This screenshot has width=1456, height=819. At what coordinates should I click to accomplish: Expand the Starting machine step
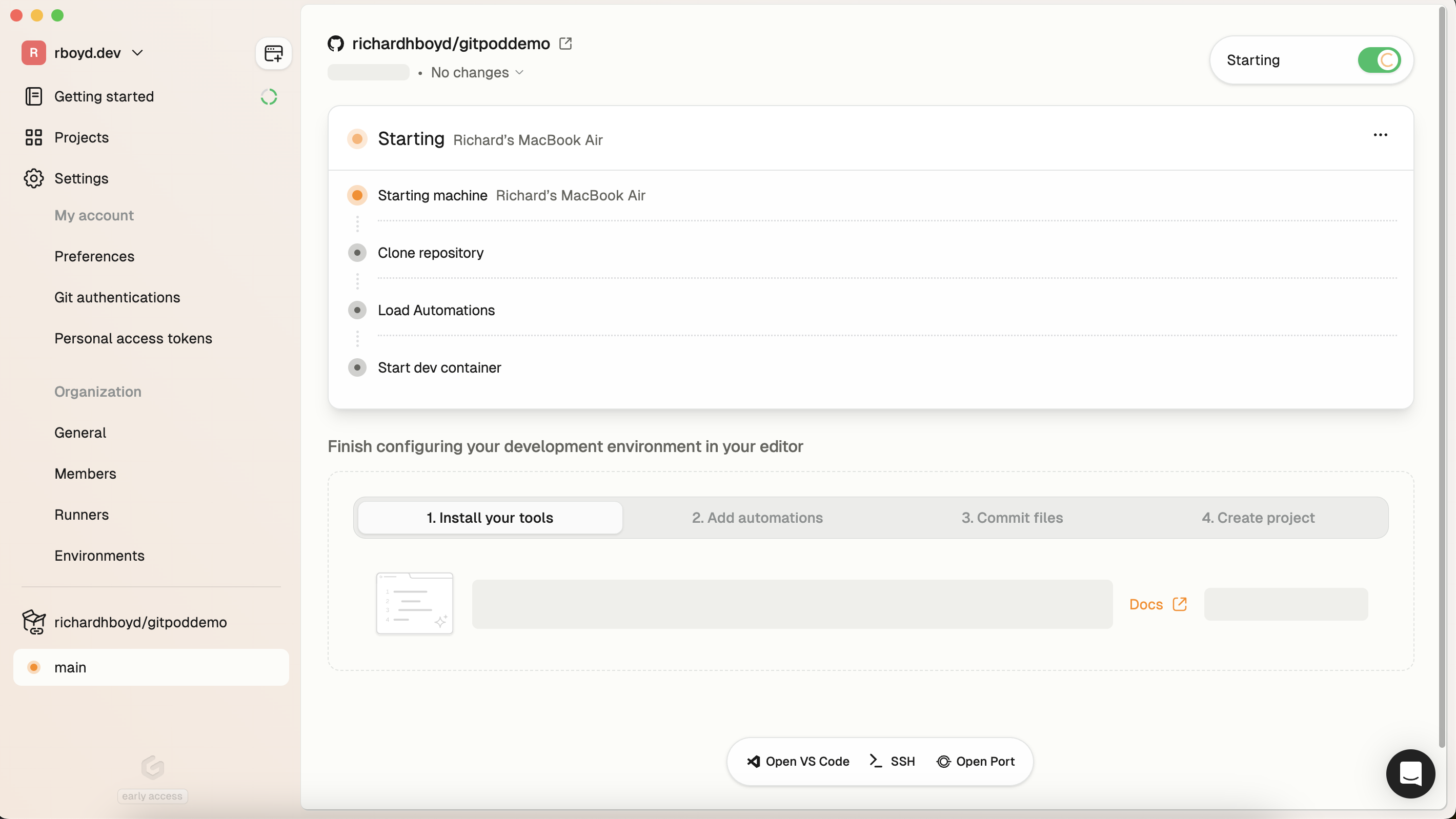click(x=432, y=196)
